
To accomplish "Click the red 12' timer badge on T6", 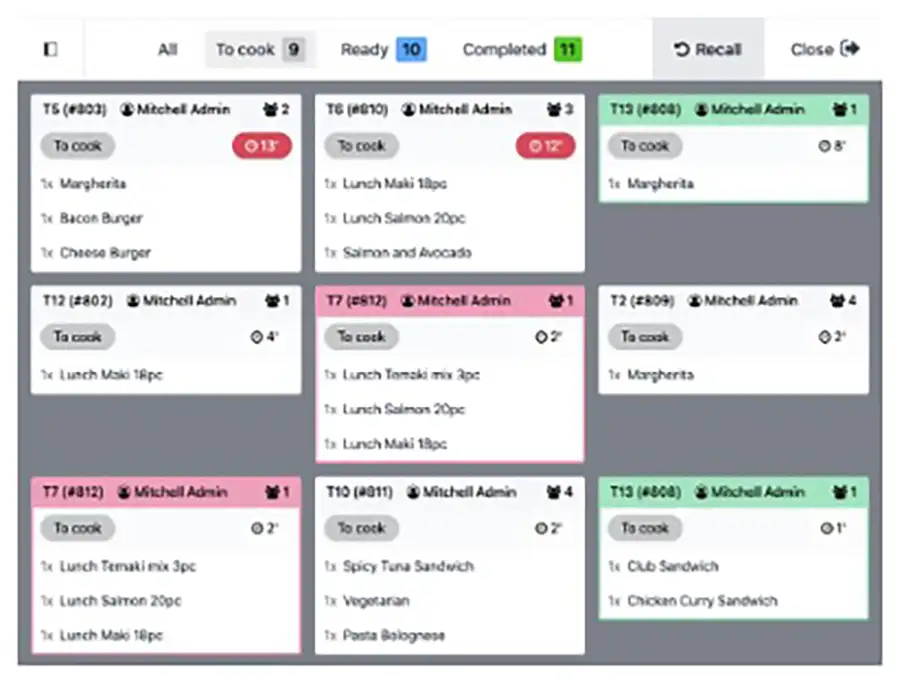I will (x=545, y=146).
